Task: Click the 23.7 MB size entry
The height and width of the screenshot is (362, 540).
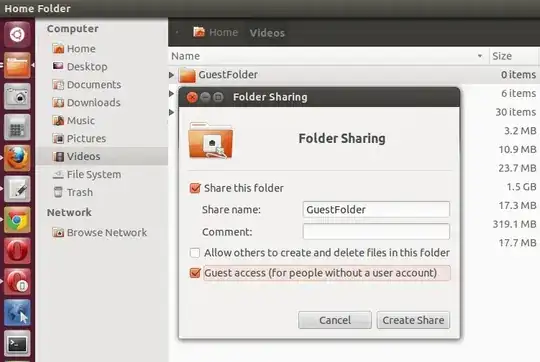Action: coord(517,168)
